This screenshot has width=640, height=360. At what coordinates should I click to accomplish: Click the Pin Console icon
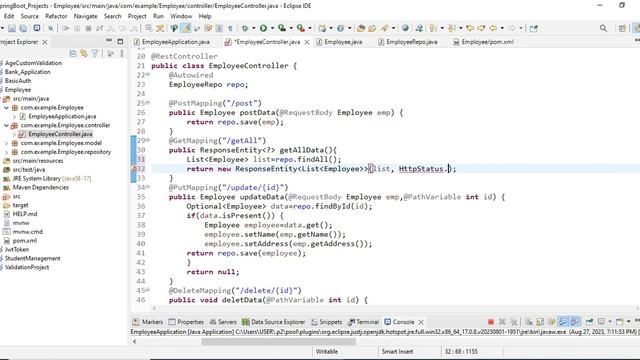click(x=589, y=322)
